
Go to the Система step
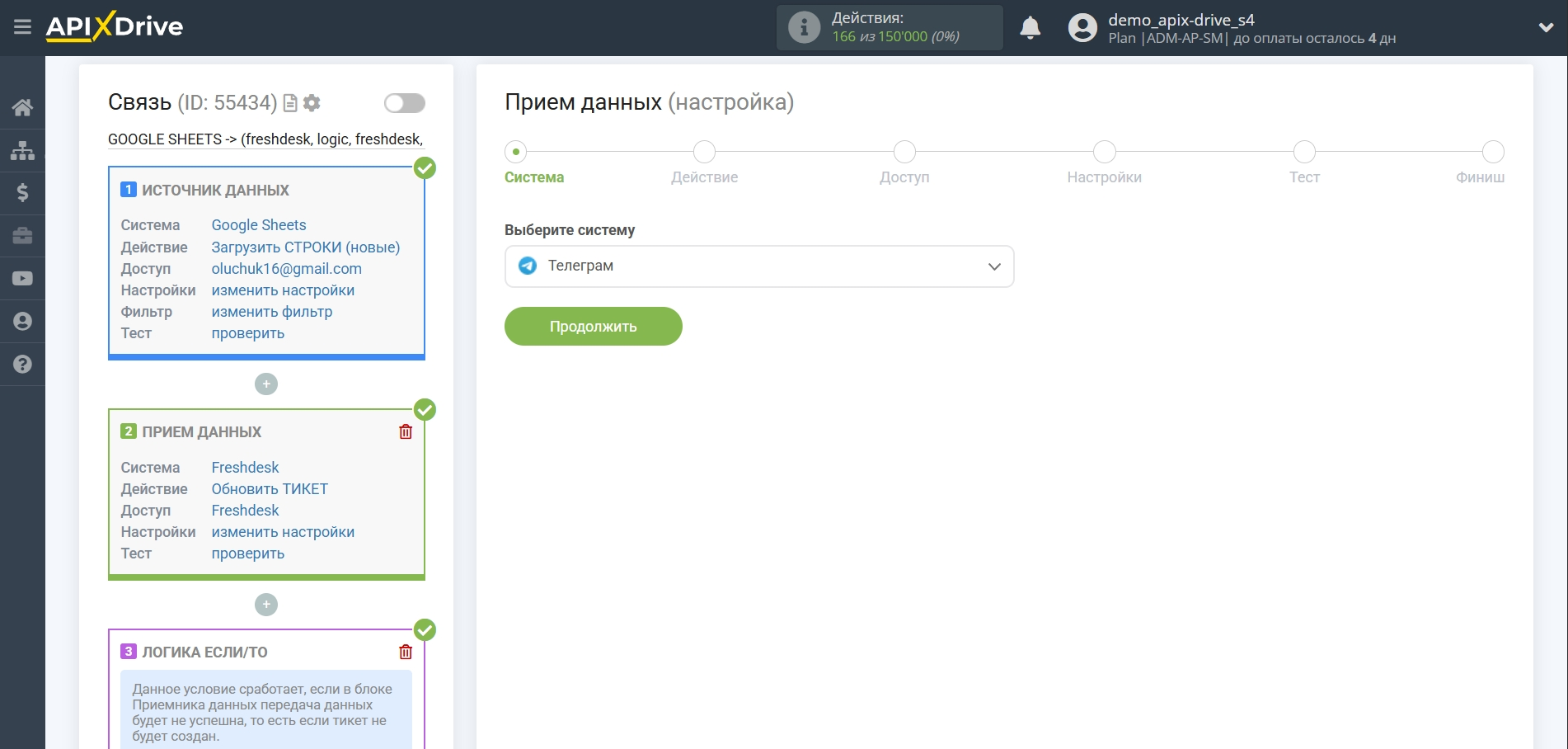(x=516, y=152)
